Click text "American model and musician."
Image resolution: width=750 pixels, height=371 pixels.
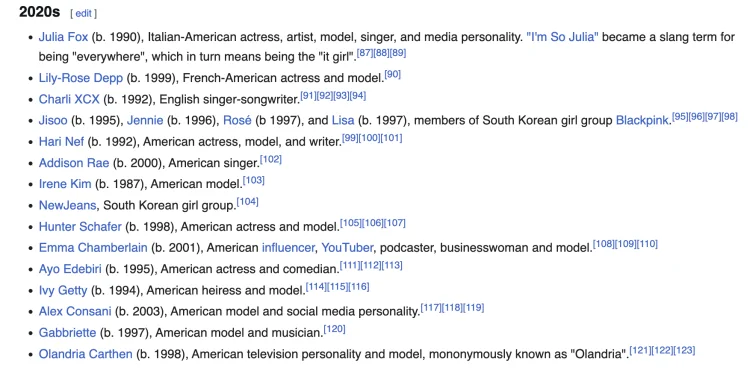coord(240,332)
